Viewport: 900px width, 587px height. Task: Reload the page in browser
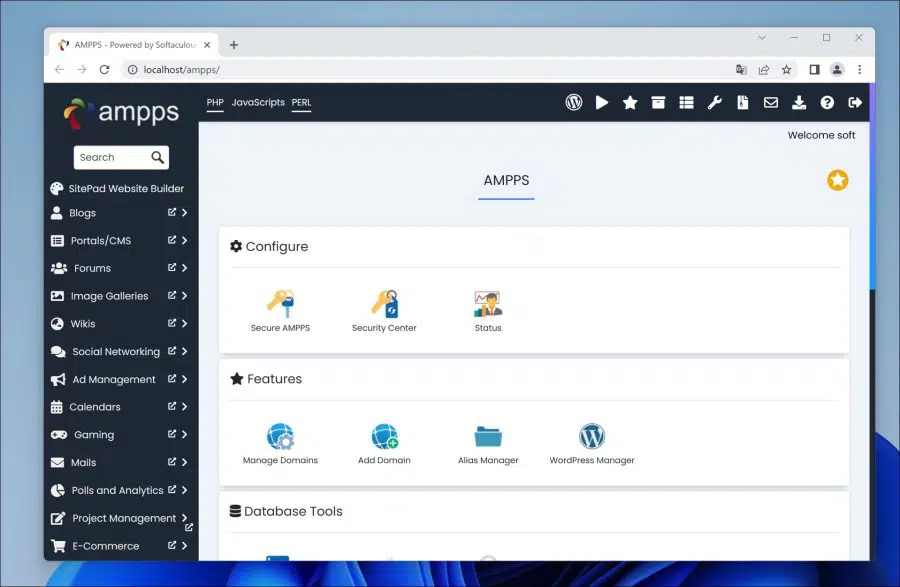coord(104,69)
